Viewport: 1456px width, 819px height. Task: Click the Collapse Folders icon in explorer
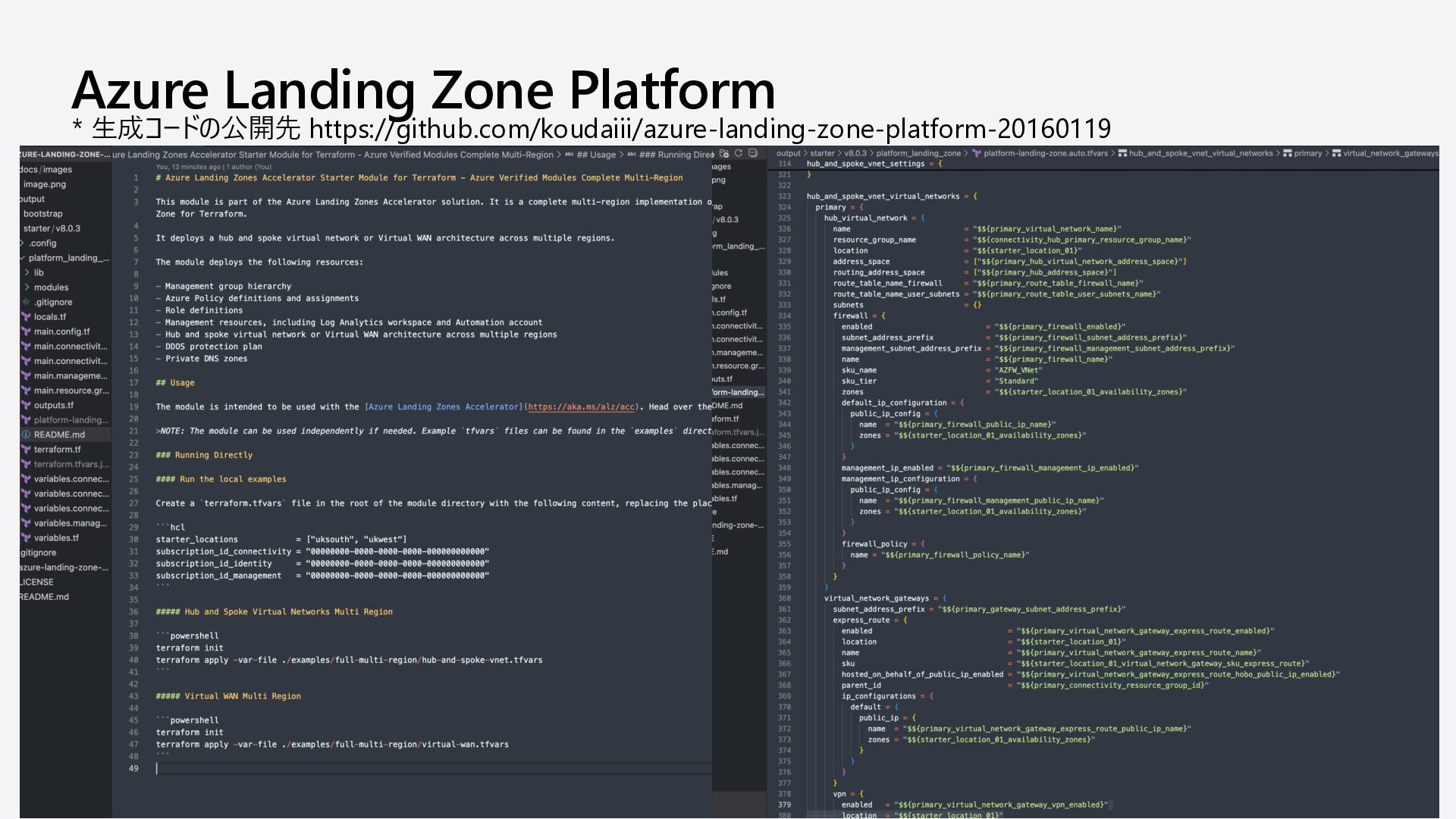pos(753,153)
